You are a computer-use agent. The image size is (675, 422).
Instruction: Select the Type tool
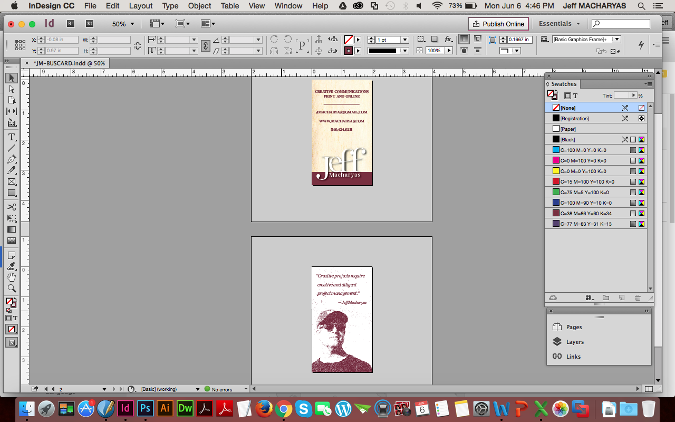(12, 137)
